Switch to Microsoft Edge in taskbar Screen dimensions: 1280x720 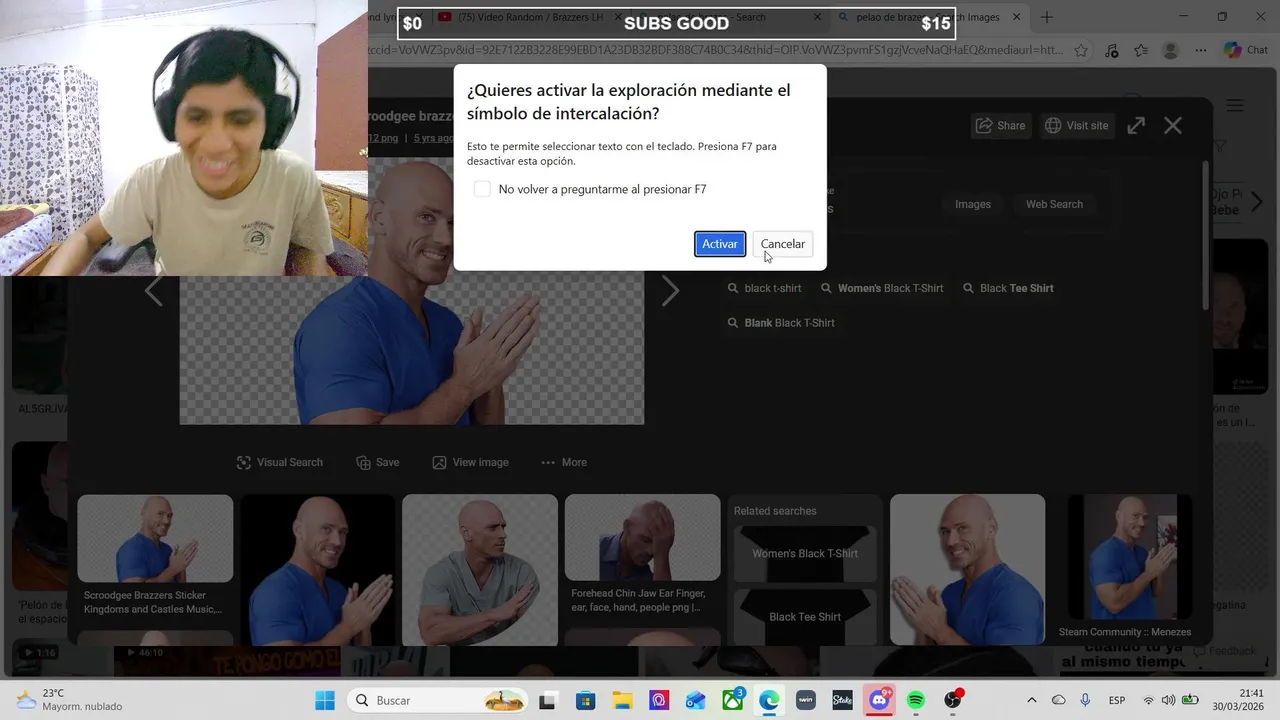[769, 700]
